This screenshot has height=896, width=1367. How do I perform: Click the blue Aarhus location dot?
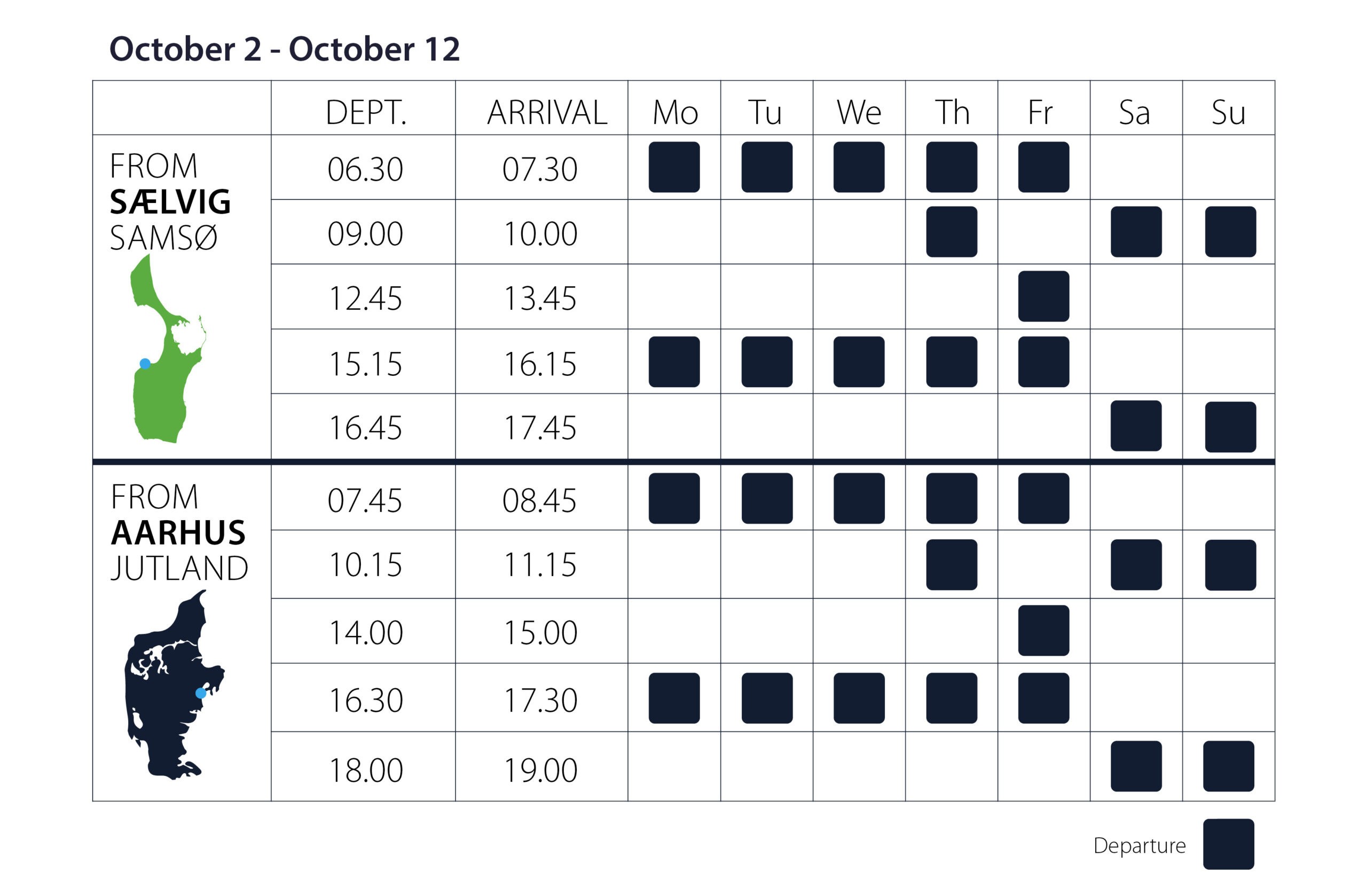tap(201, 693)
